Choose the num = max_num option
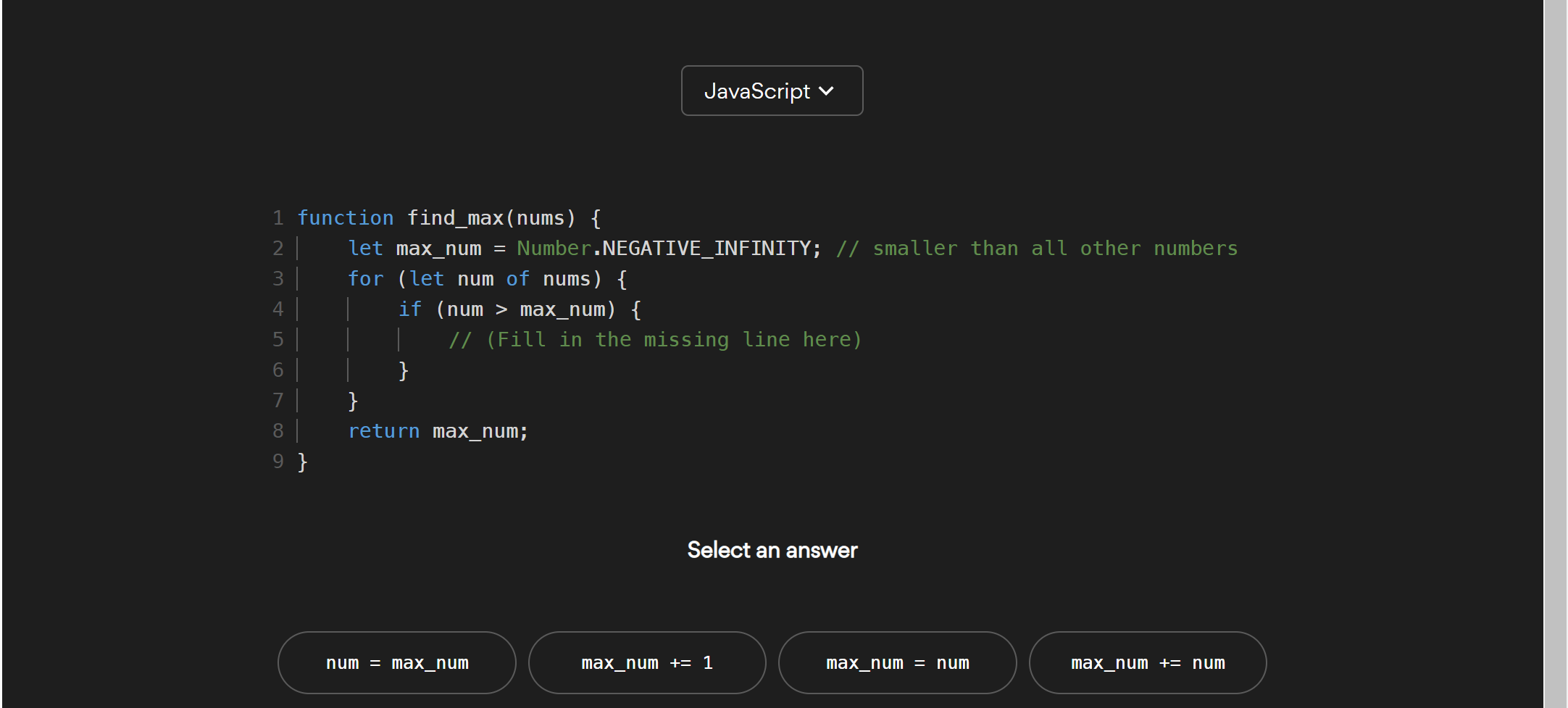Image resolution: width=1568 pixels, height=708 pixels. pos(396,662)
